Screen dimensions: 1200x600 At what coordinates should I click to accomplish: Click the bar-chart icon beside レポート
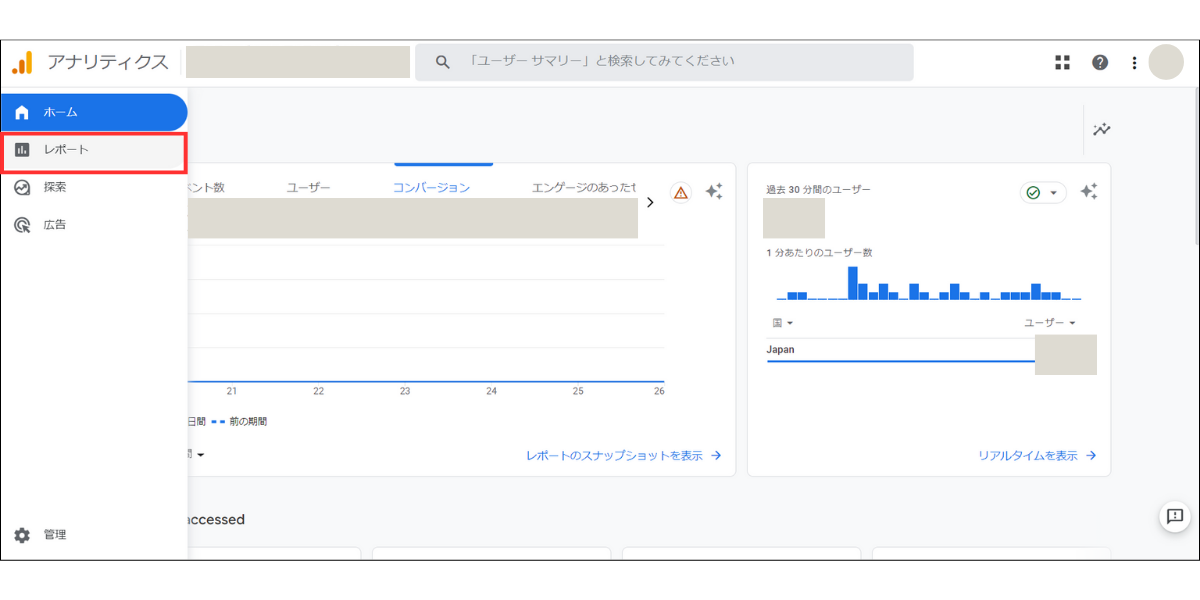(22, 150)
